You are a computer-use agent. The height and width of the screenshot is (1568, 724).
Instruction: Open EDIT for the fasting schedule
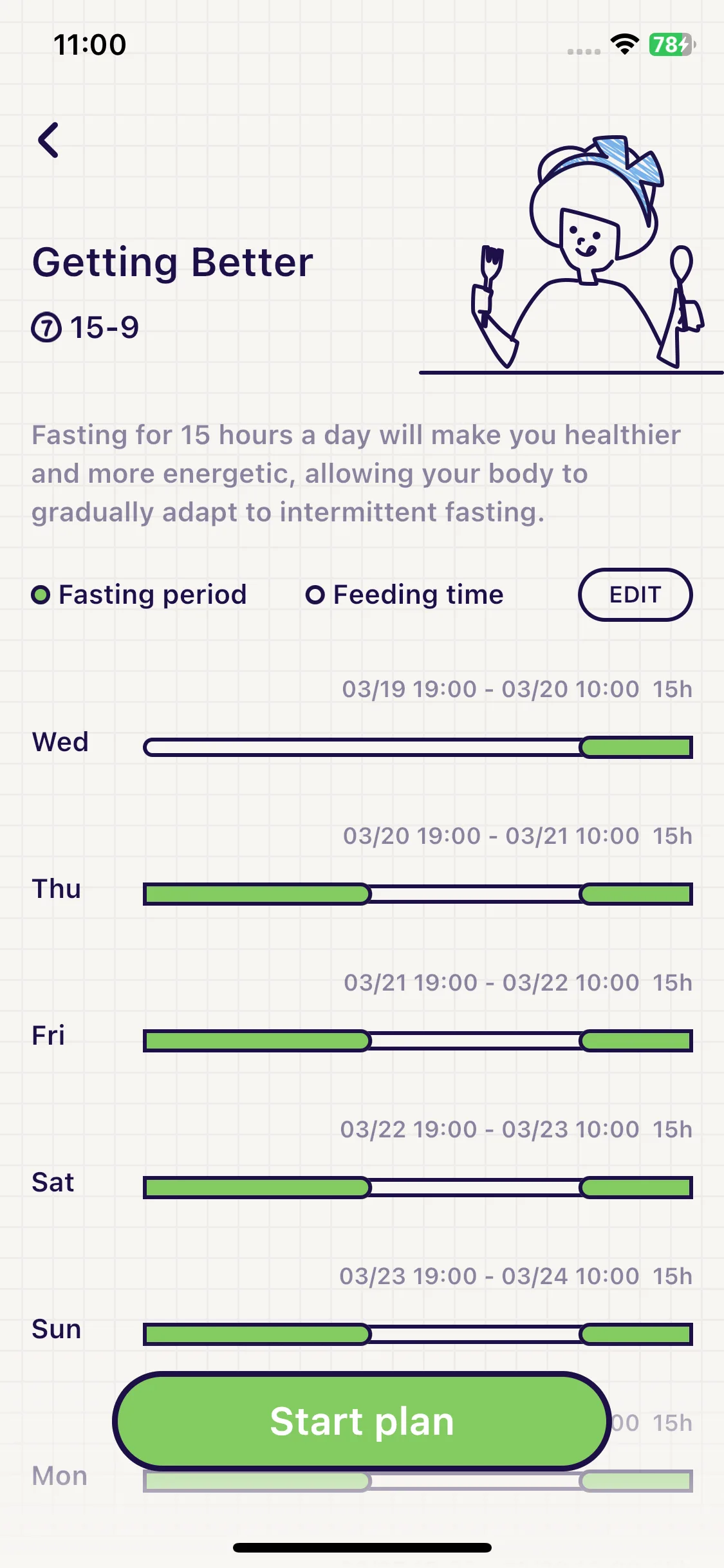click(x=635, y=595)
